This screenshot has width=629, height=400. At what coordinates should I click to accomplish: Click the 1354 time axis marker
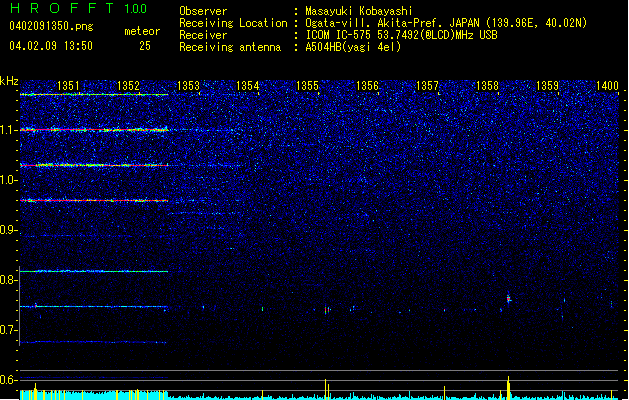[x=248, y=86]
